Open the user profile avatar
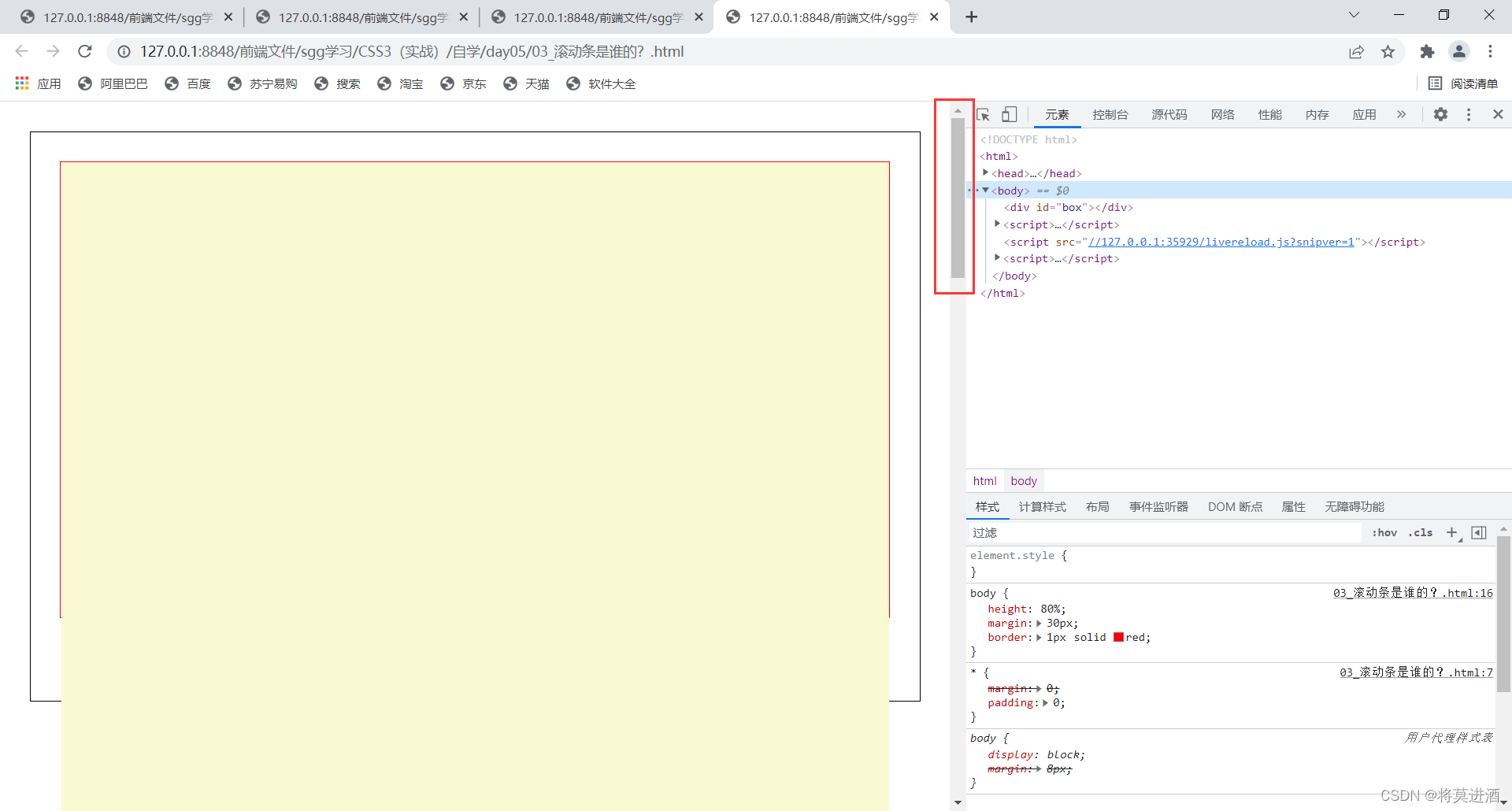Image resolution: width=1512 pixels, height=811 pixels. [x=1459, y=52]
